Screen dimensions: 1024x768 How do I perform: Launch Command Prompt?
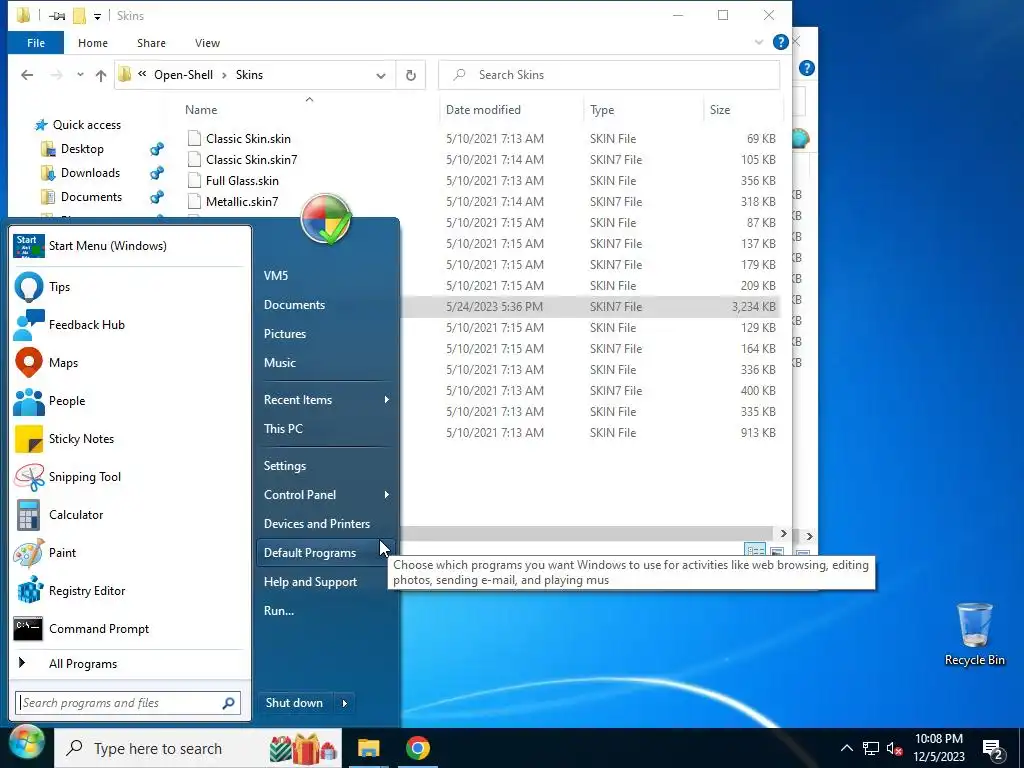[129, 629]
